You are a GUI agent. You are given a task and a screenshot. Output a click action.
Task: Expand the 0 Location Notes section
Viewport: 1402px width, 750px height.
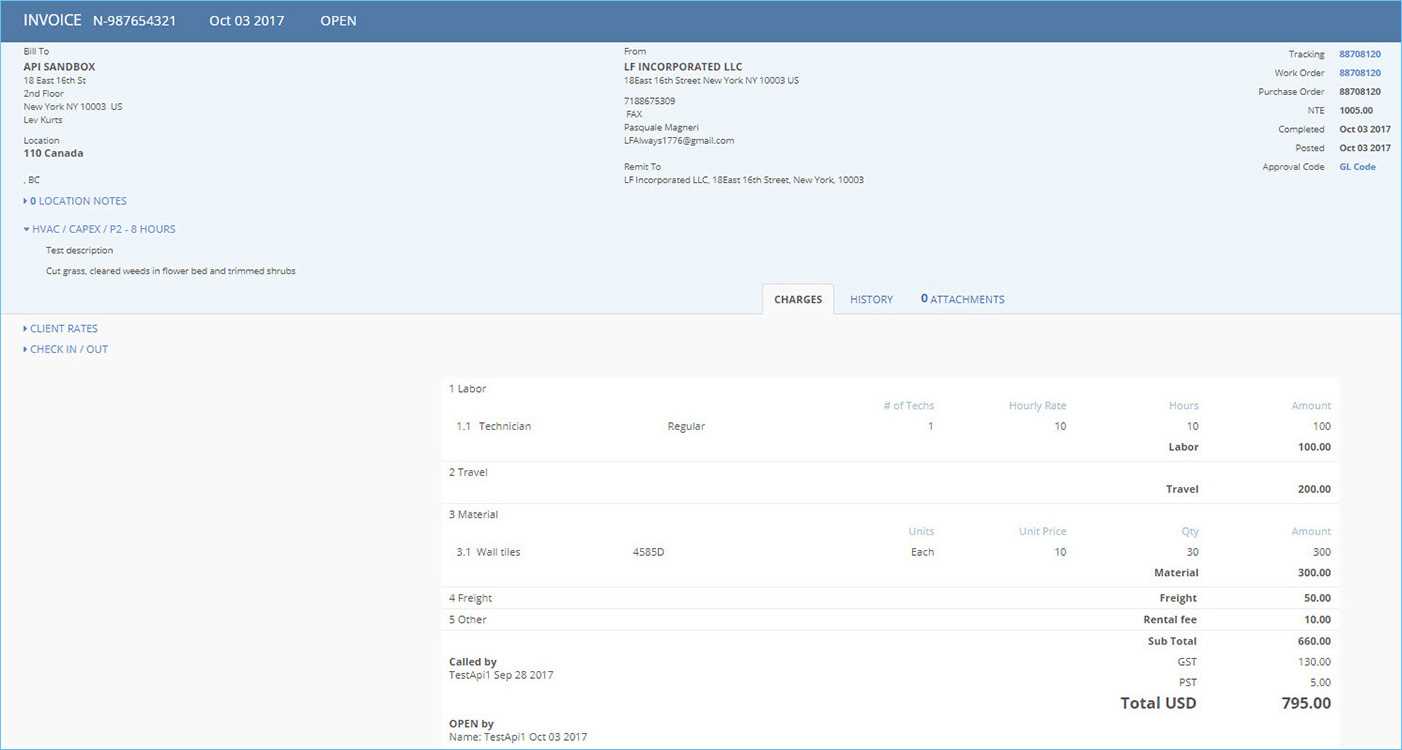[x=75, y=201]
